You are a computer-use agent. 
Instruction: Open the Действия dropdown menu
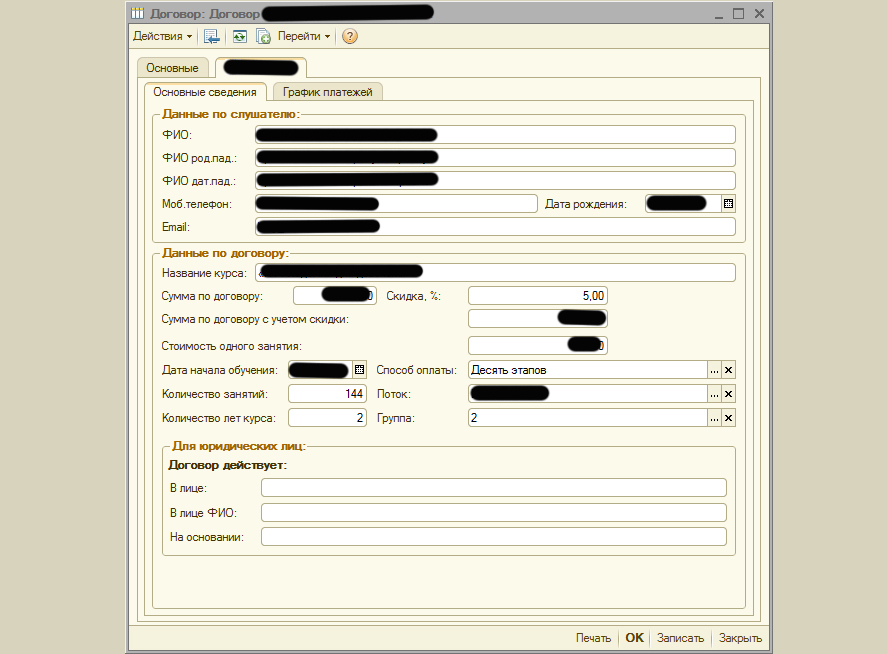click(162, 36)
